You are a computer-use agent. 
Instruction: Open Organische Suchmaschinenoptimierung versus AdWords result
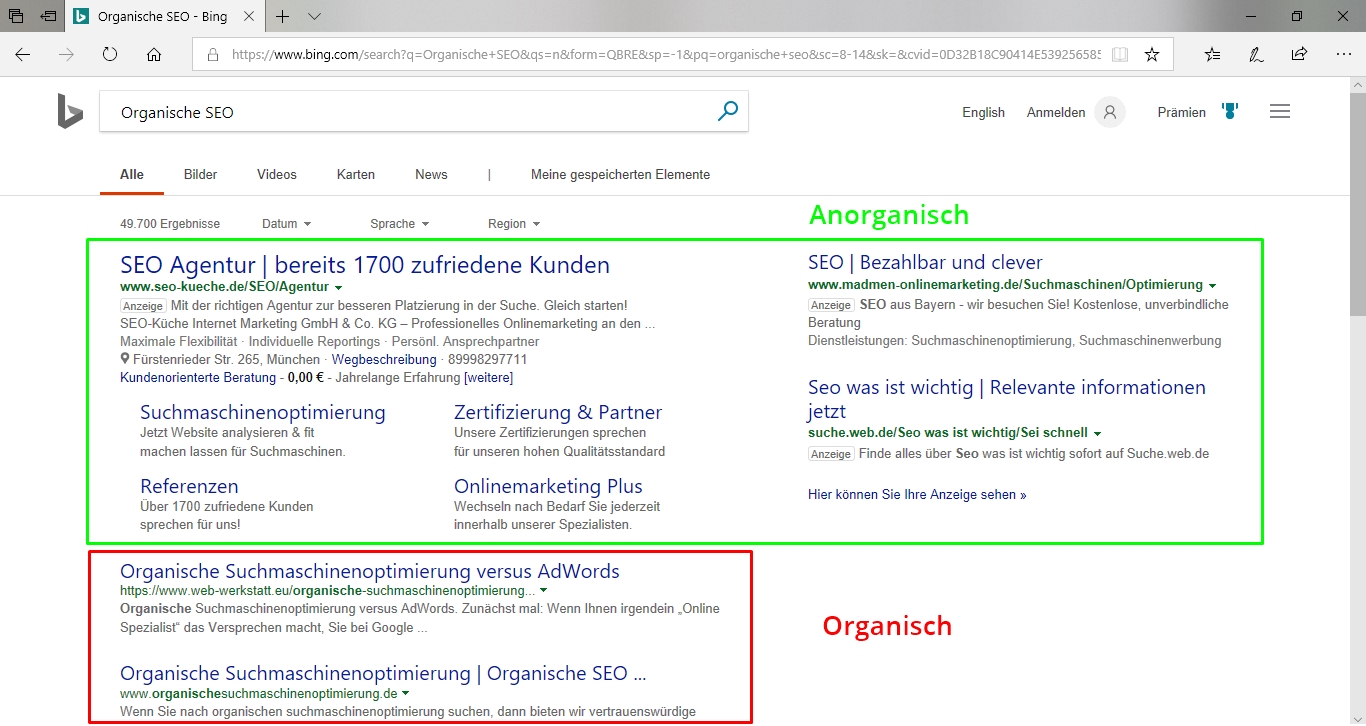tap(370, 571)
